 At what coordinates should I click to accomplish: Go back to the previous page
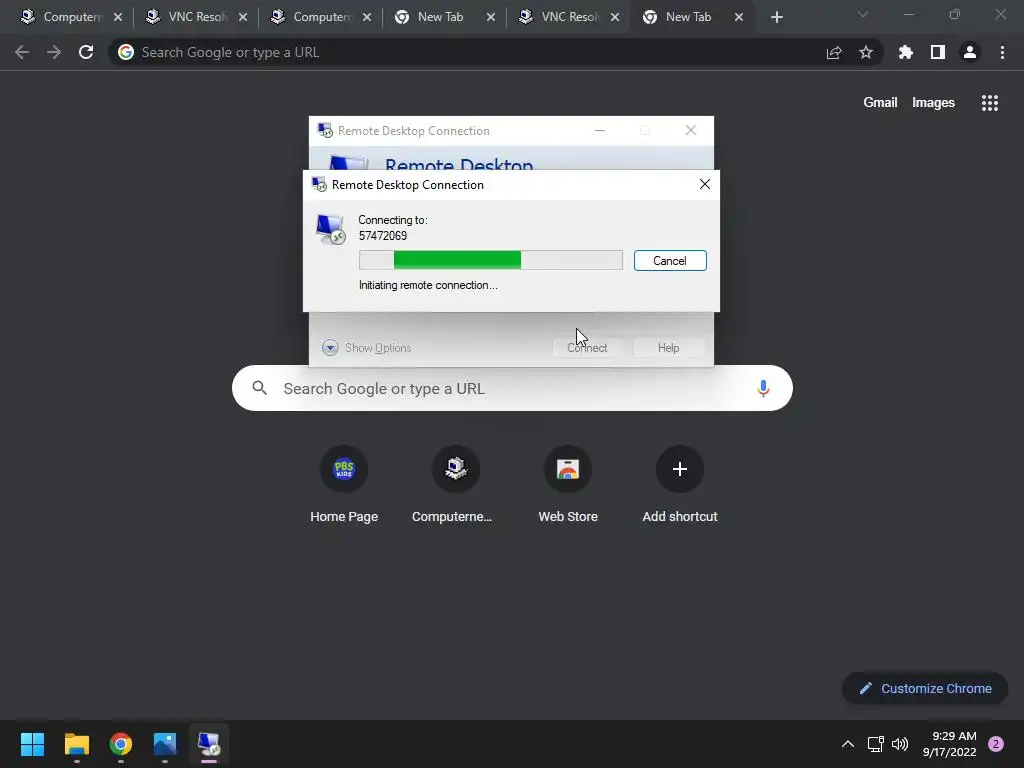pyautogui.click(x=22, y=52)
